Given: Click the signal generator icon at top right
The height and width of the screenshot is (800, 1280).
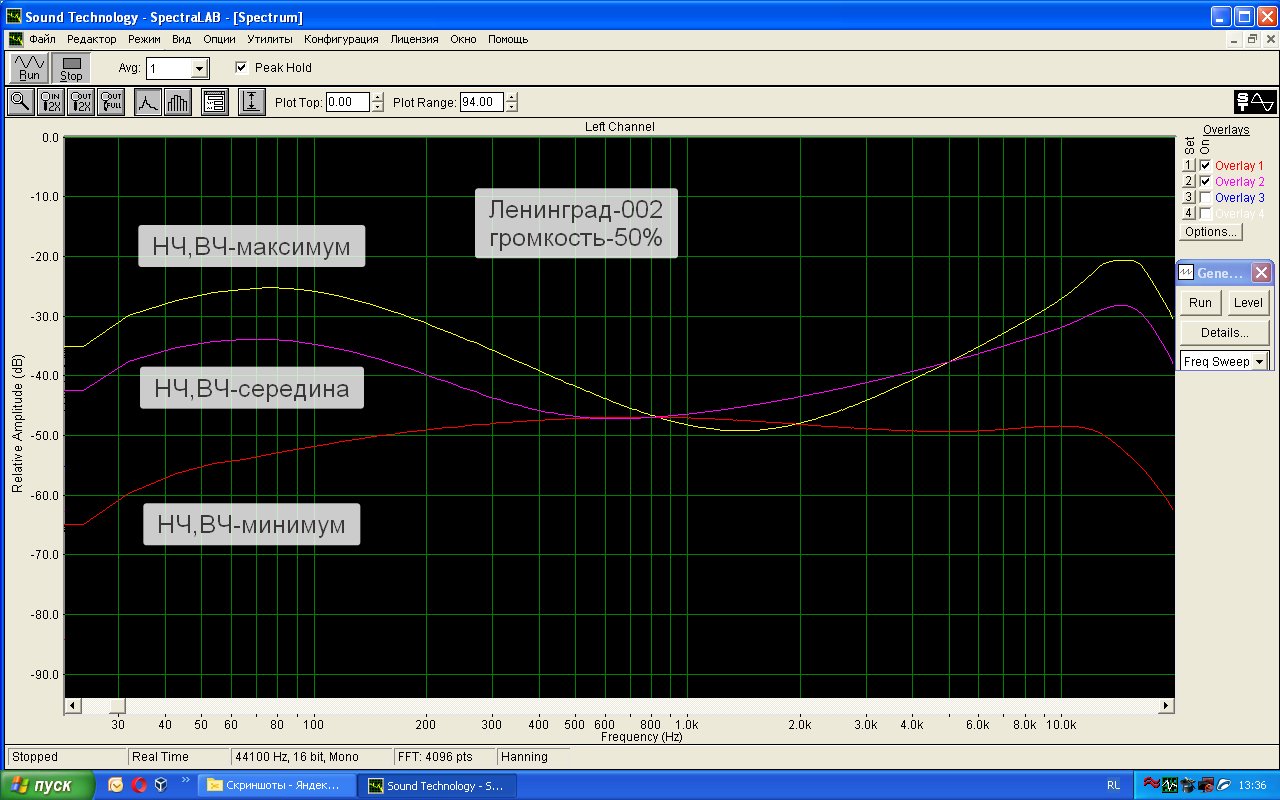Looking at the screenshot, I should [x=1255, y=102].
